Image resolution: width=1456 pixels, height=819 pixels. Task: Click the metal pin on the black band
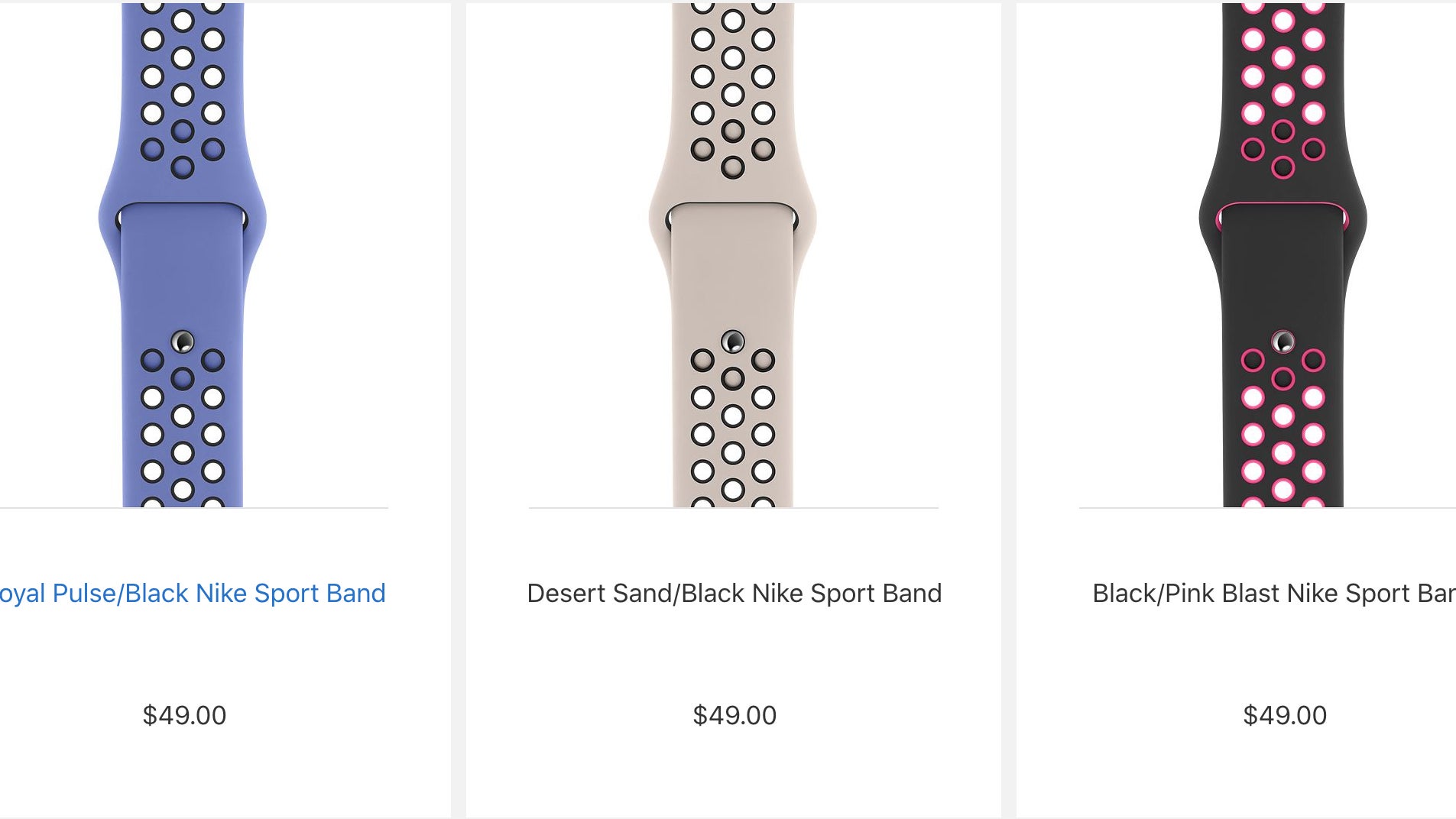pos(1283,342)
